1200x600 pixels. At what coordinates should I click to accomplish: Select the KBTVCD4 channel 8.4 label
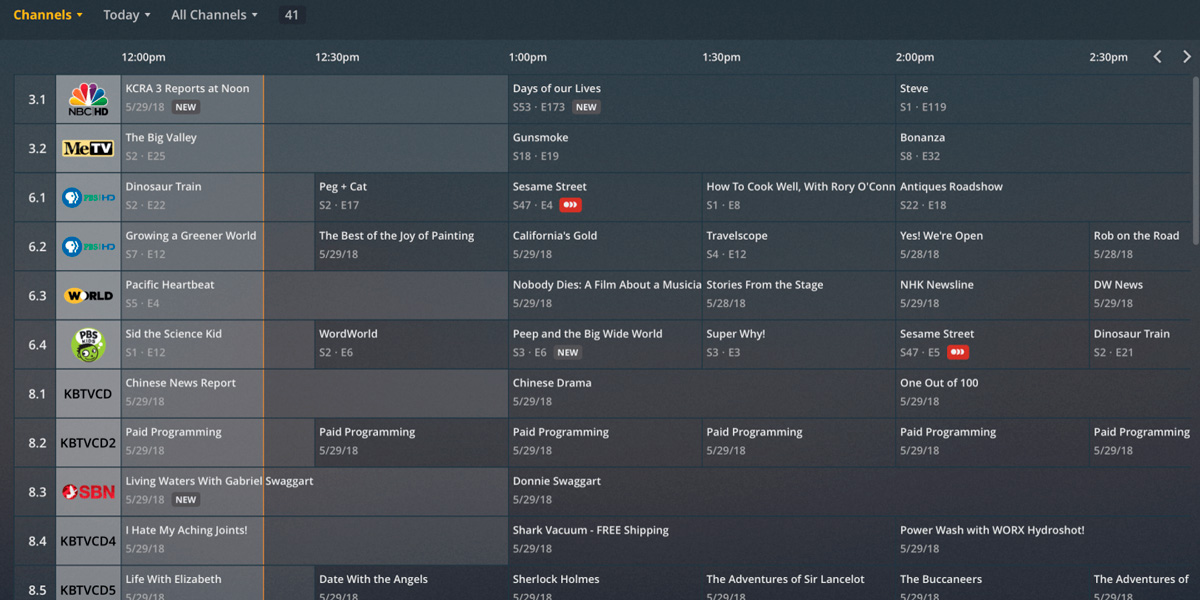[88, 541]
